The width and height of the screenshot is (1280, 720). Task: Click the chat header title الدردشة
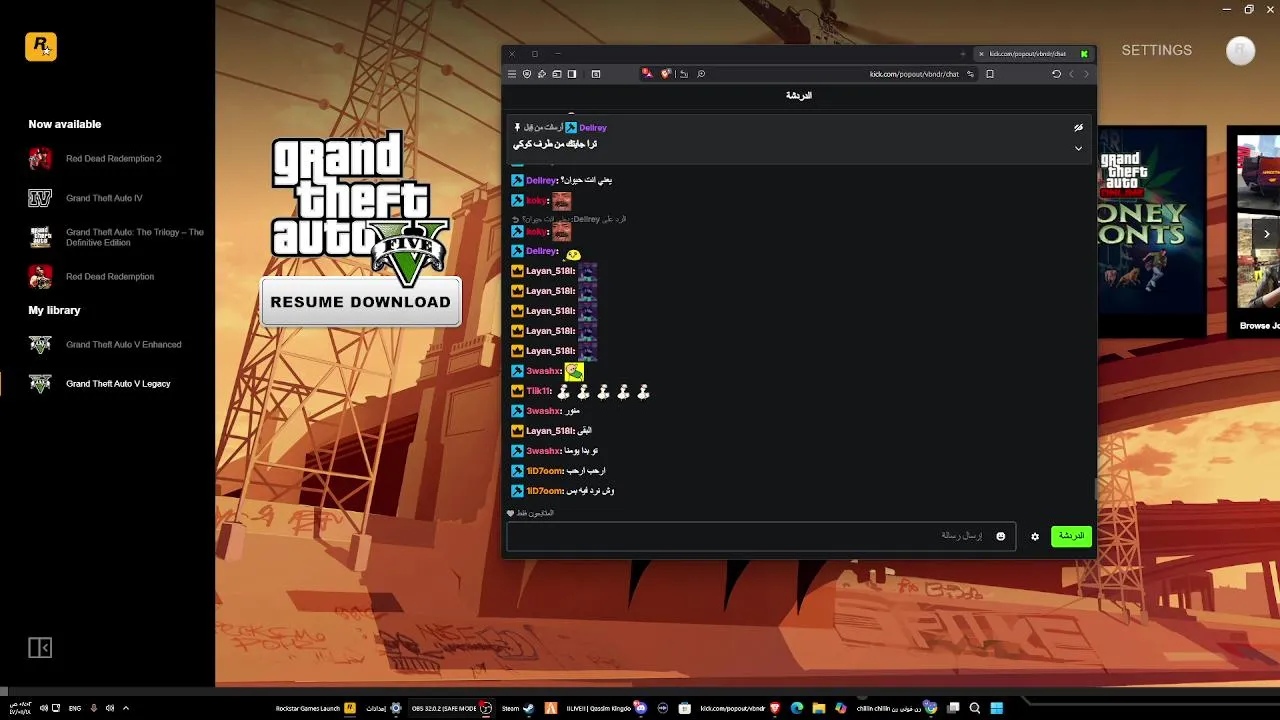799,95
